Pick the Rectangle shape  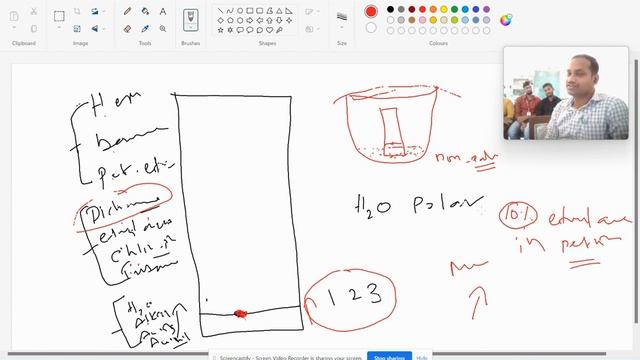250,11
